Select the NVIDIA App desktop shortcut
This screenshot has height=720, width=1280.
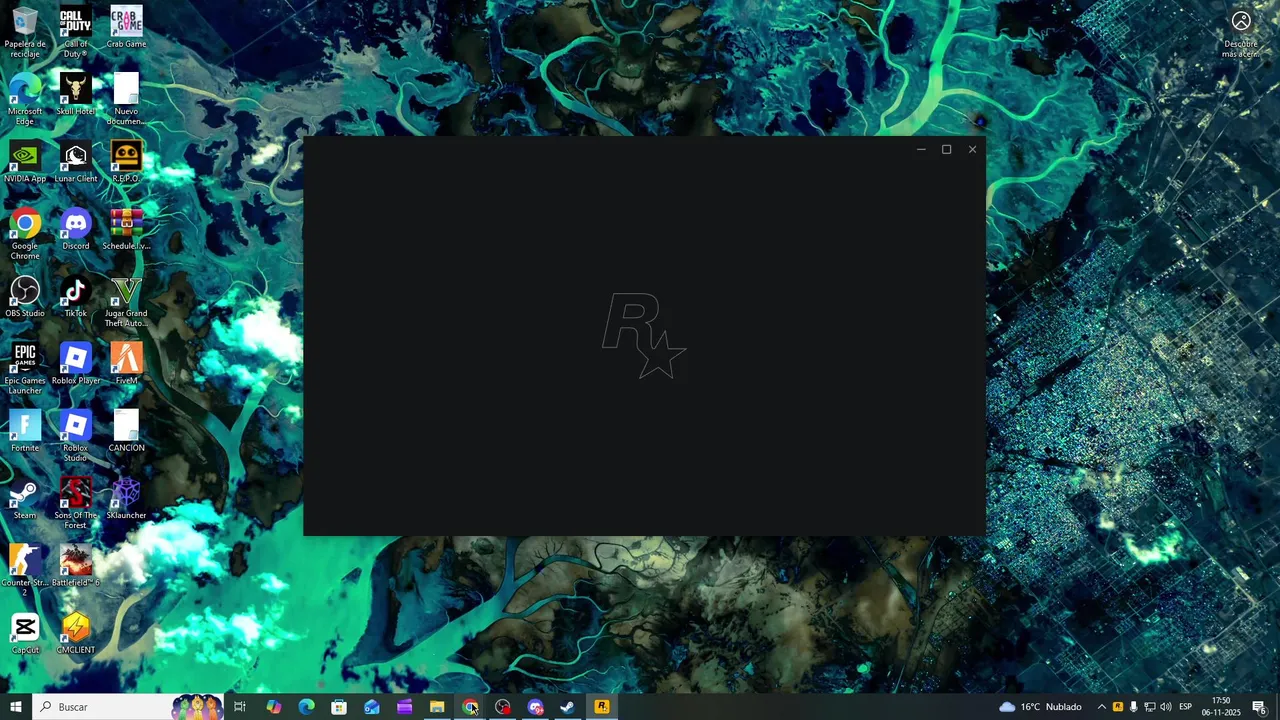25,162
